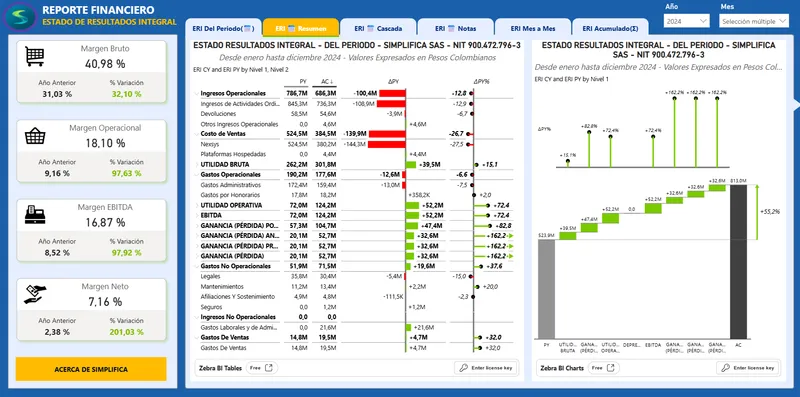Open the Zebra BI Tables external link icon
The width and height of the screenshot is (800, 397).
click(x=268, y=367)
